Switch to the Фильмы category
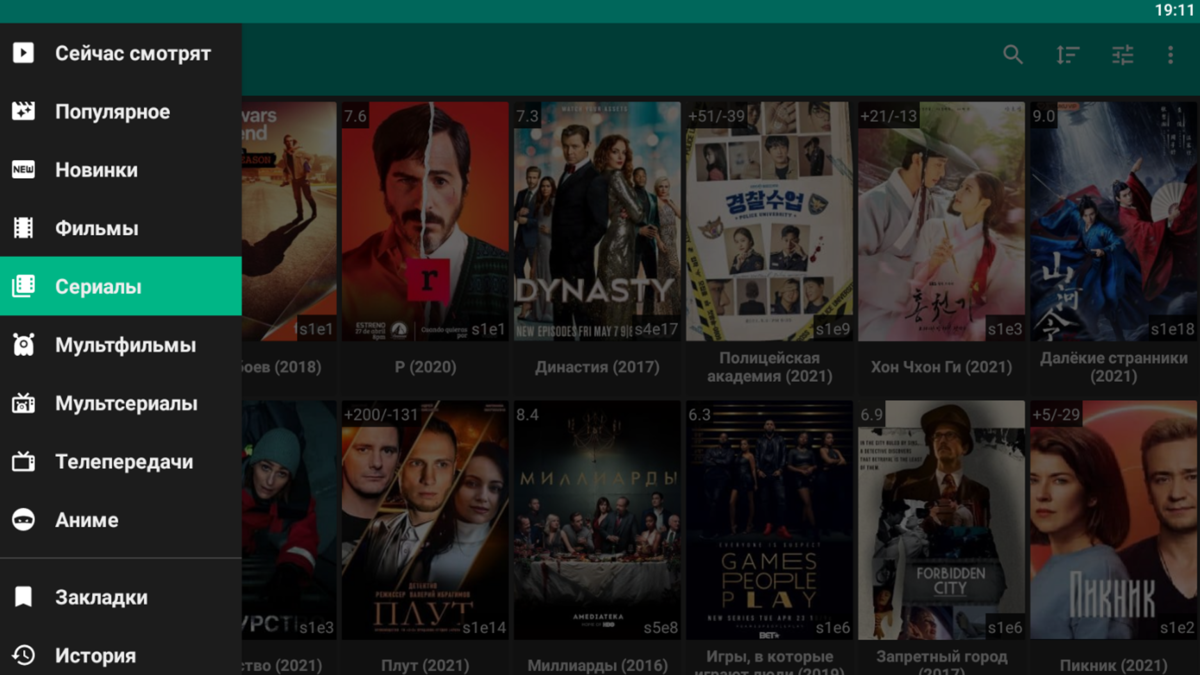The height and width of the screenshot is (675, 1200). [120, 228]
